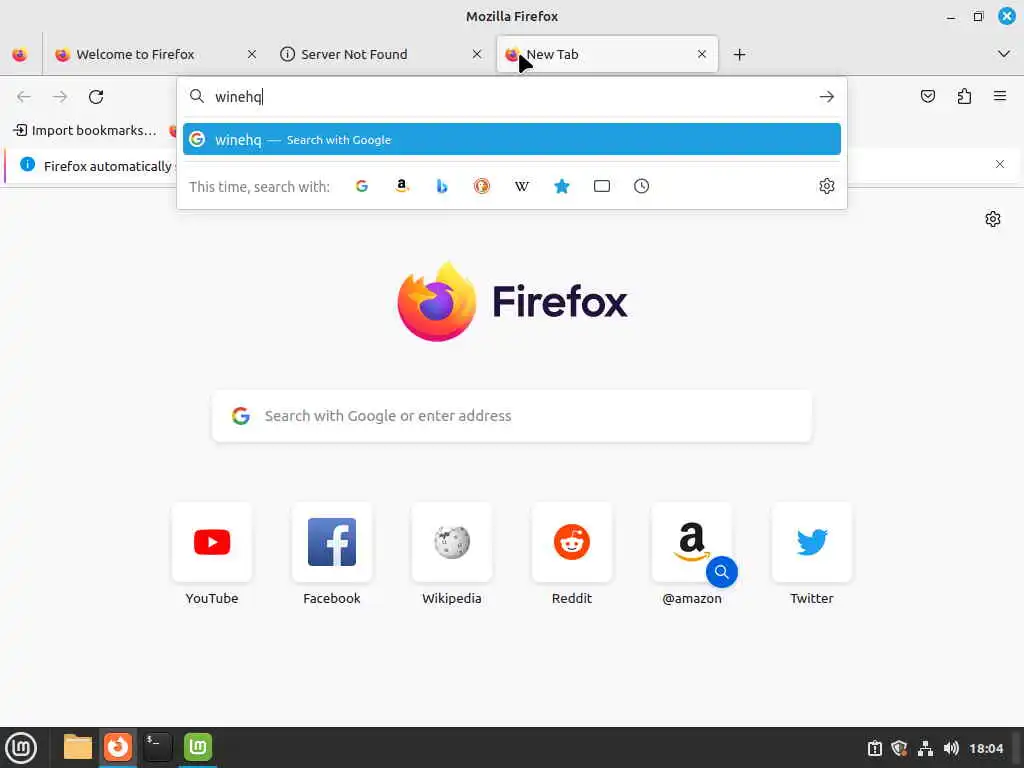Image resolution: width=1024 pixels, height=768 pixels.
Task: Open the application hamburger menu
Action: [x=1000, y=97]
